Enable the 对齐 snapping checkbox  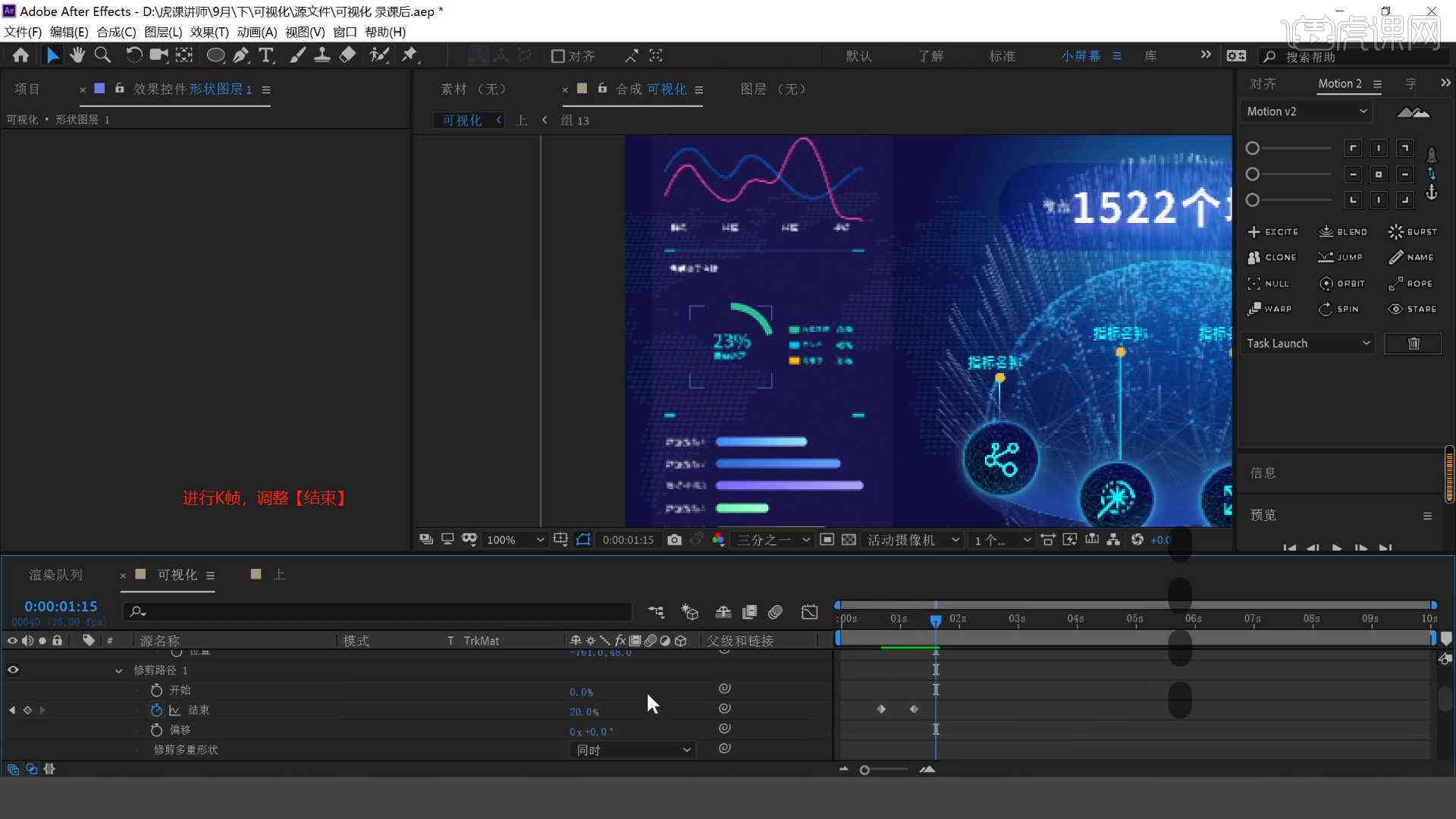pos(558,56)
